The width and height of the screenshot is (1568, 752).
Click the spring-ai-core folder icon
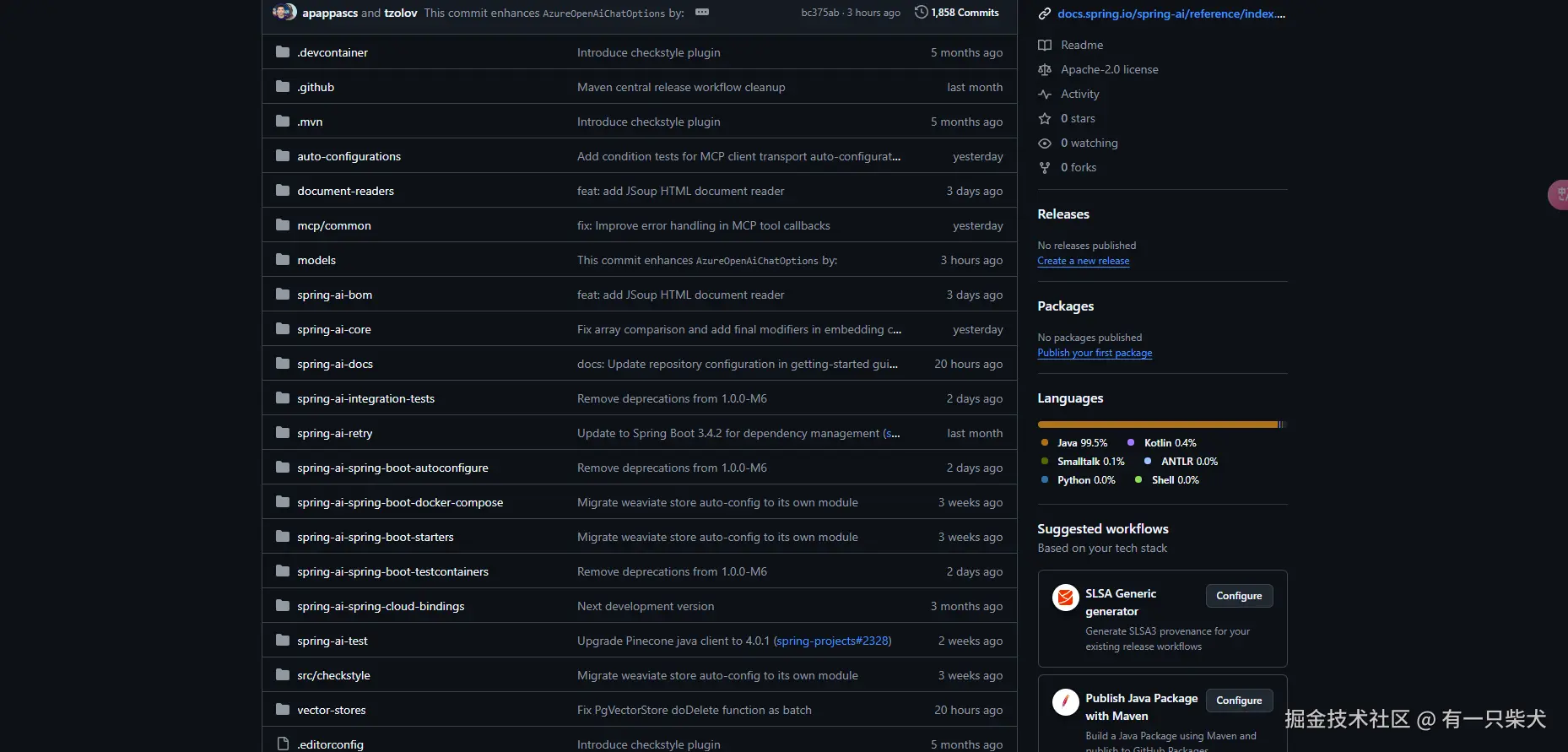283,329
